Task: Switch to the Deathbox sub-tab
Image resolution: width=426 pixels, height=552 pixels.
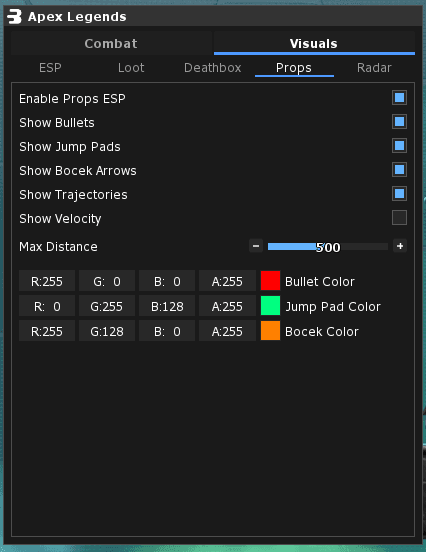Action: click(x=213, y=68)
